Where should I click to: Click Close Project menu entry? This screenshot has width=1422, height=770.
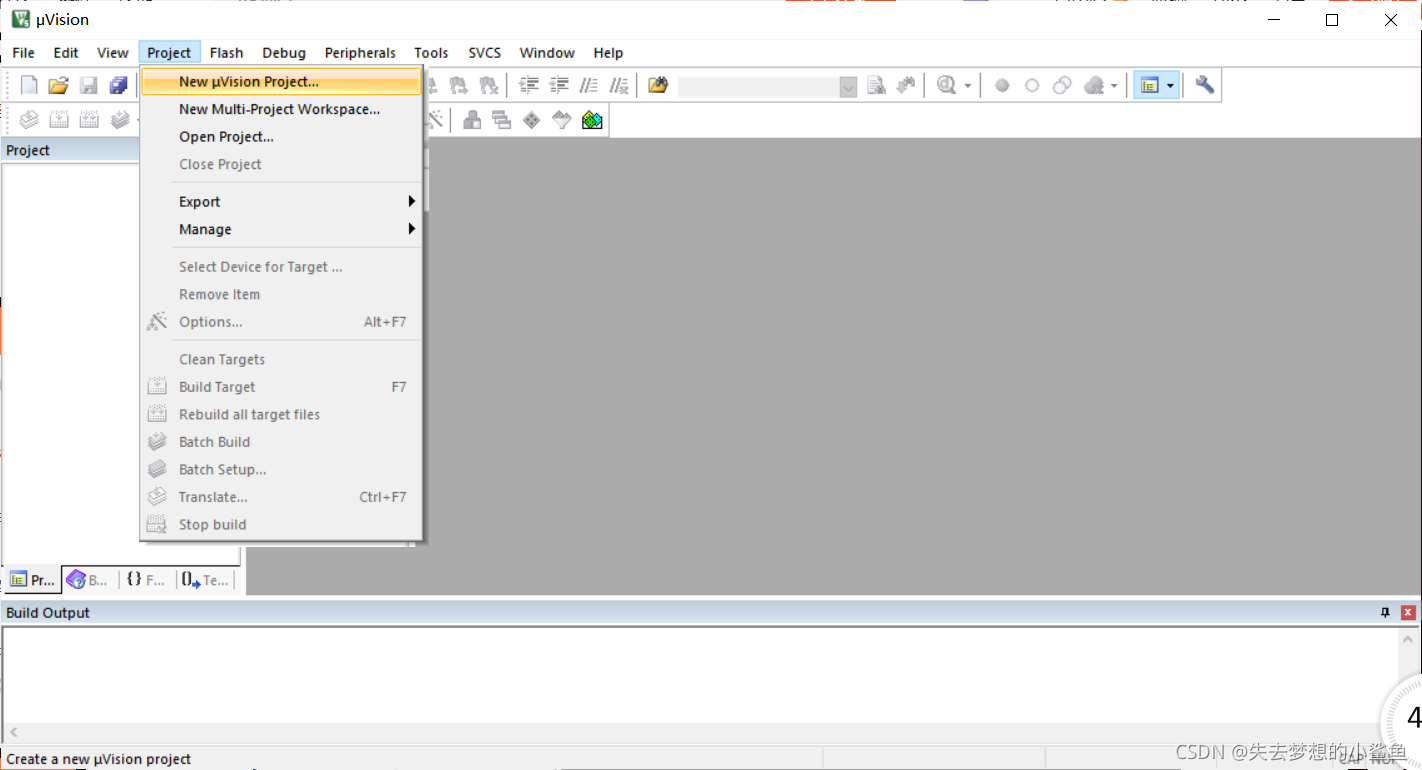click(282, 164)
